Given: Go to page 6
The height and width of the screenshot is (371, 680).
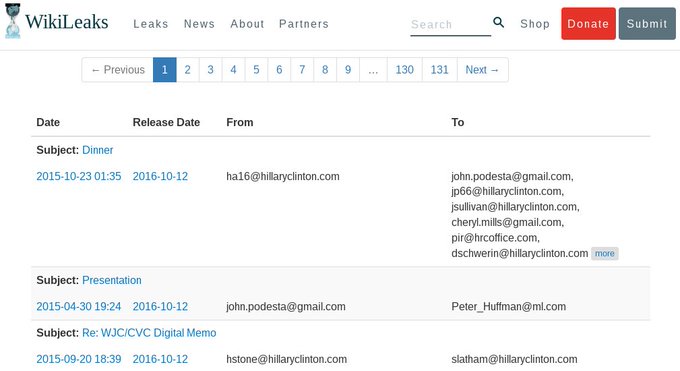Looking at the screenshot, I should [279, 70].
